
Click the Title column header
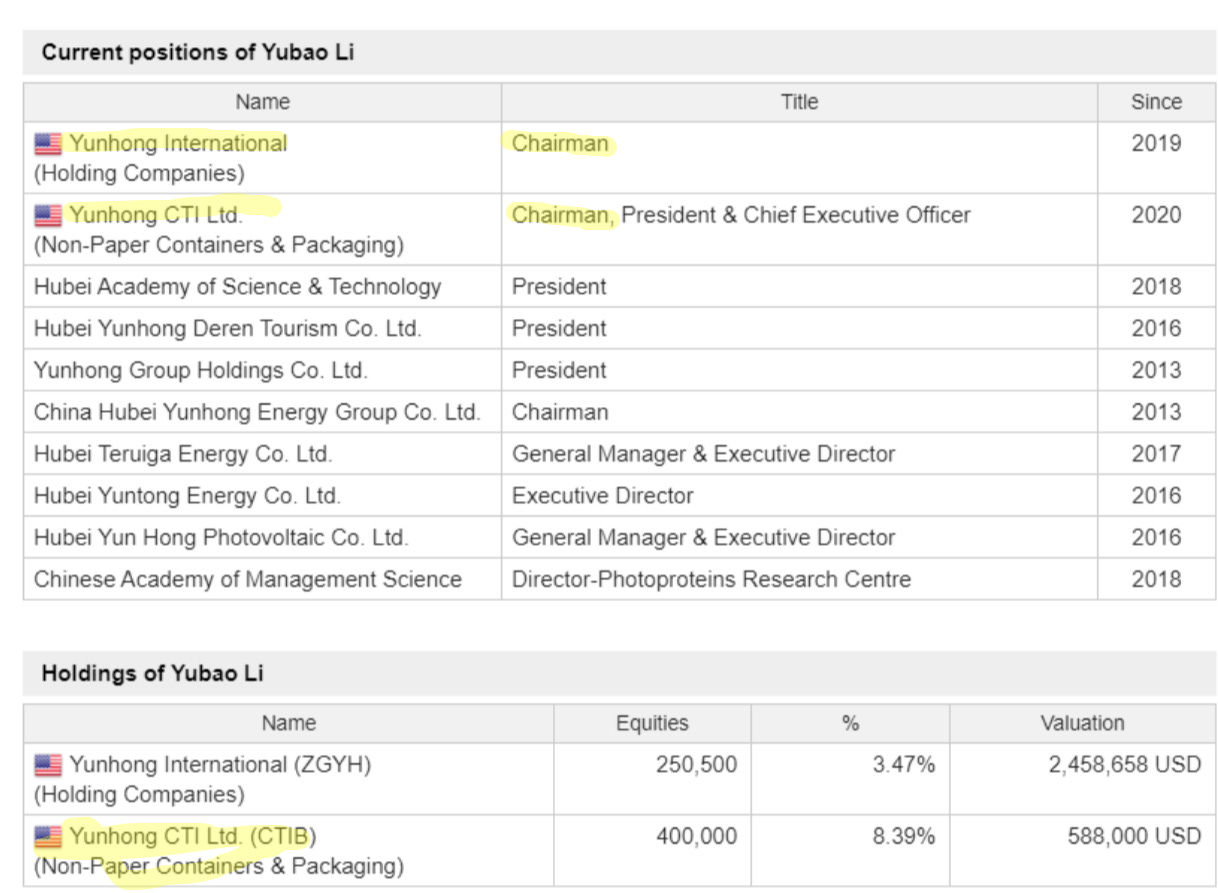coord(799,102)
